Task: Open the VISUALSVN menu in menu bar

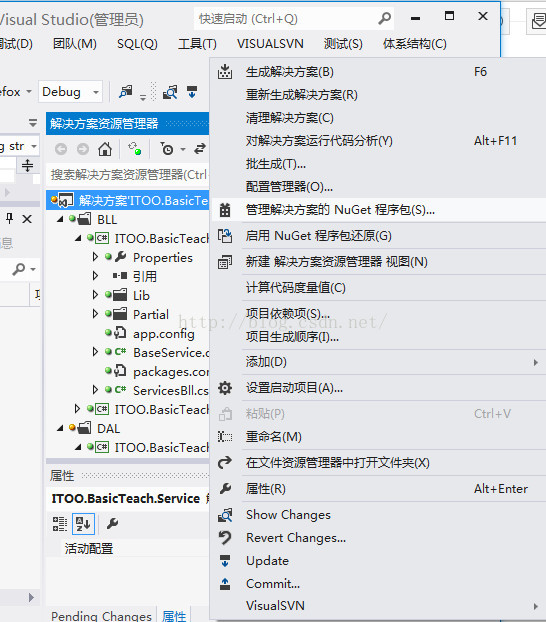Action: click(x=270, y=44)
